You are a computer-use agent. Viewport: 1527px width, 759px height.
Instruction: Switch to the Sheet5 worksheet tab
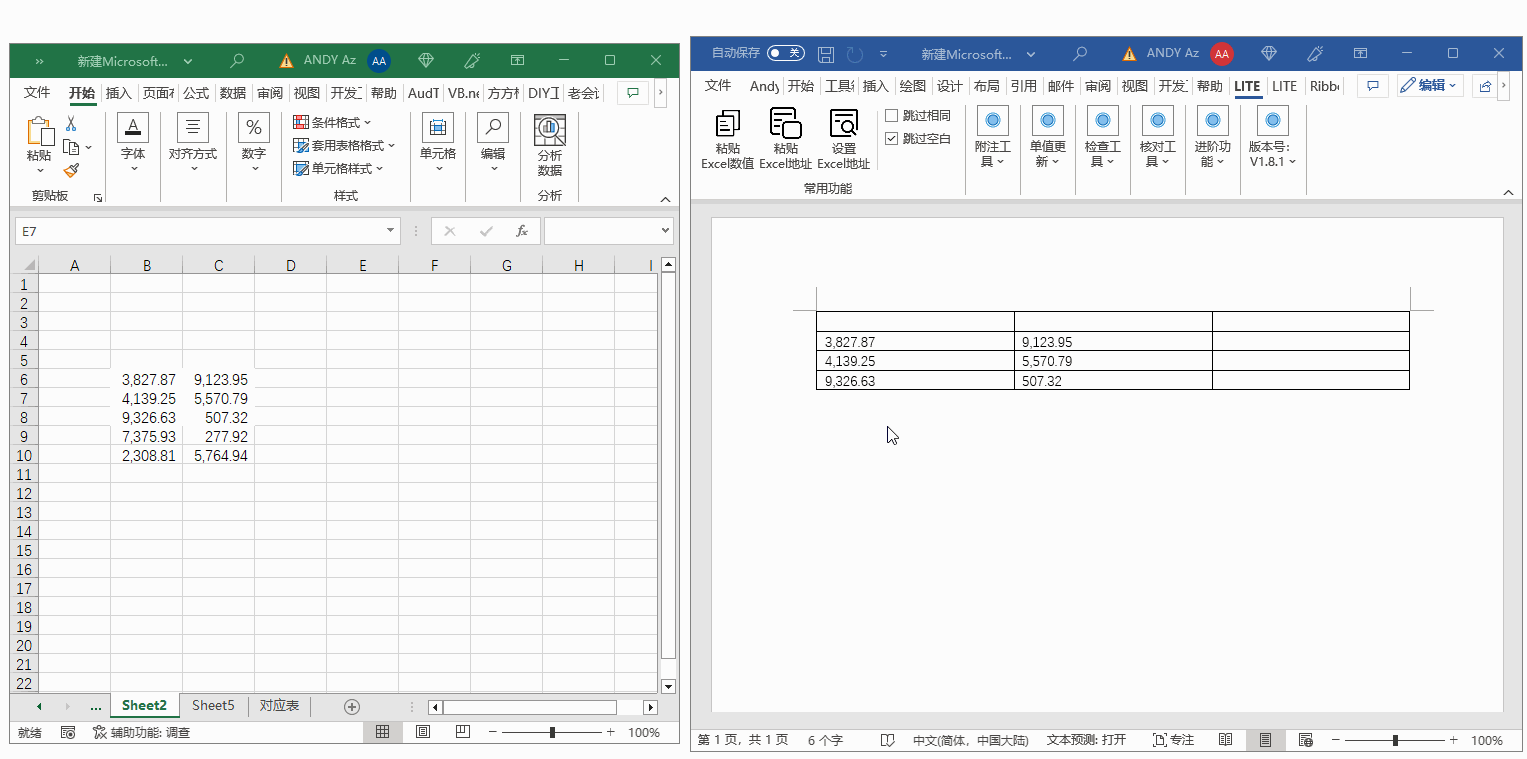[x=213, y=706]
